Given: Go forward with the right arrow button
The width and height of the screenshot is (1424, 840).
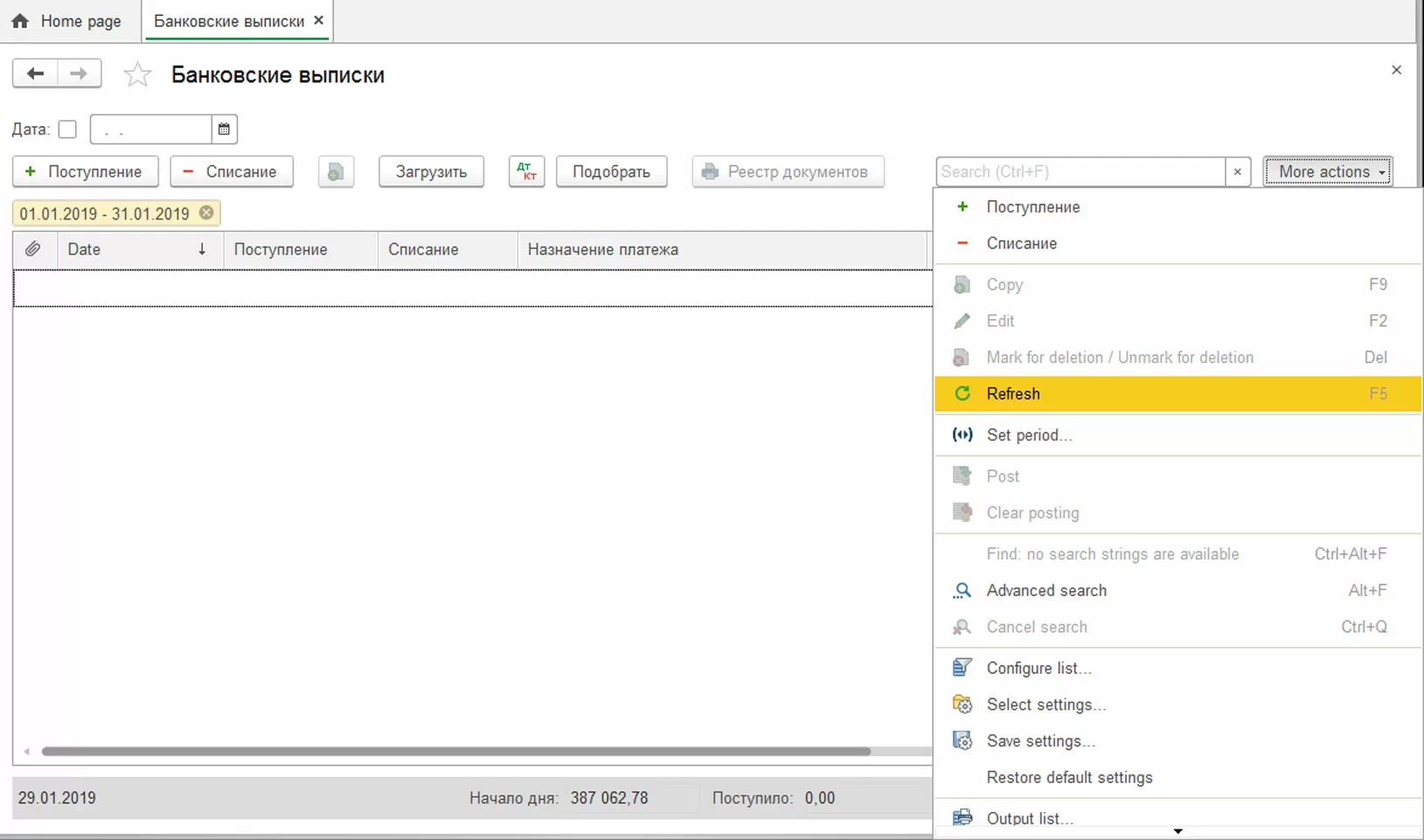Looking at the screenshot, I should coord(79,73).
